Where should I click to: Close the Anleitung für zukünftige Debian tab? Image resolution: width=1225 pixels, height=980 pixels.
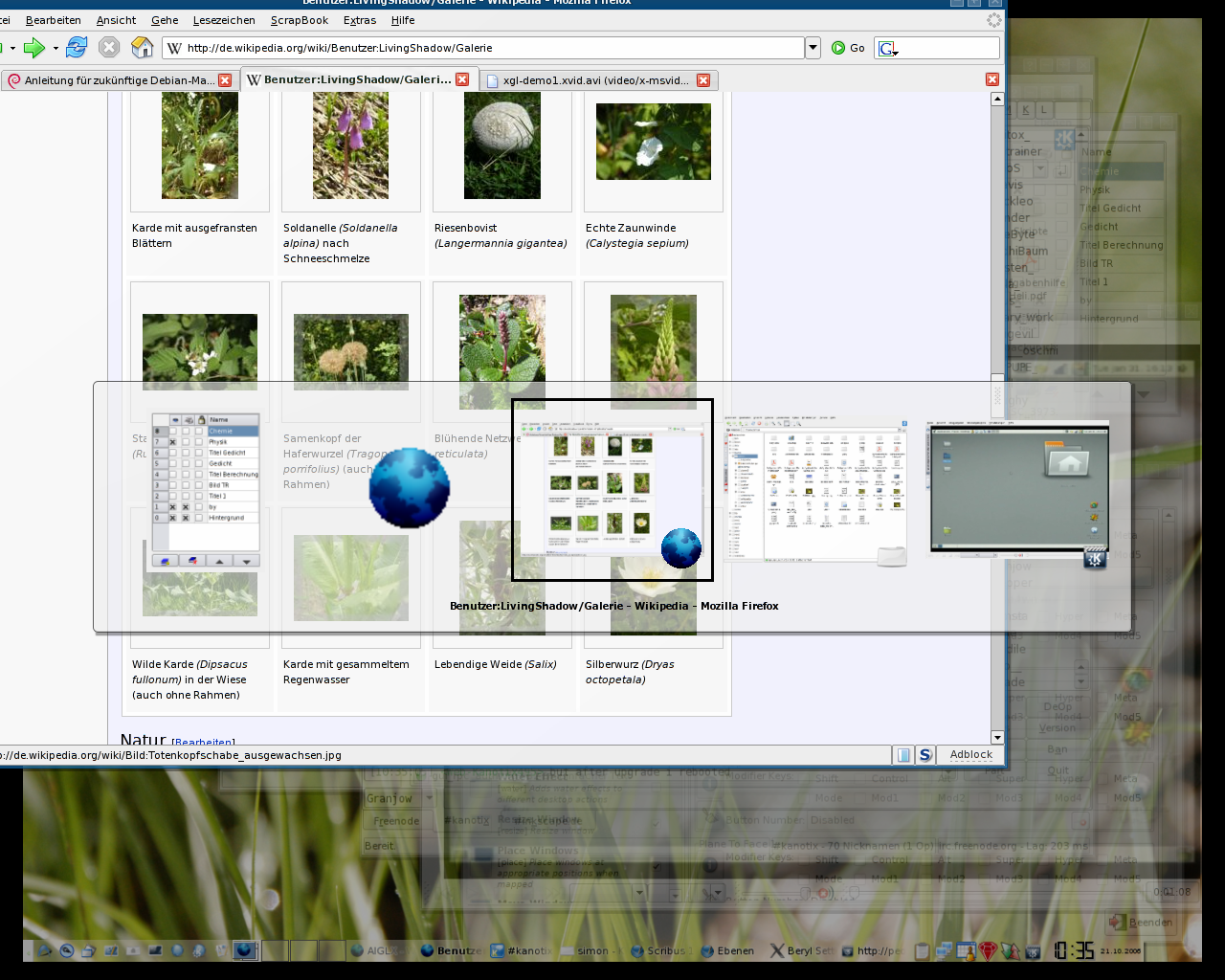tap(225, 80)
